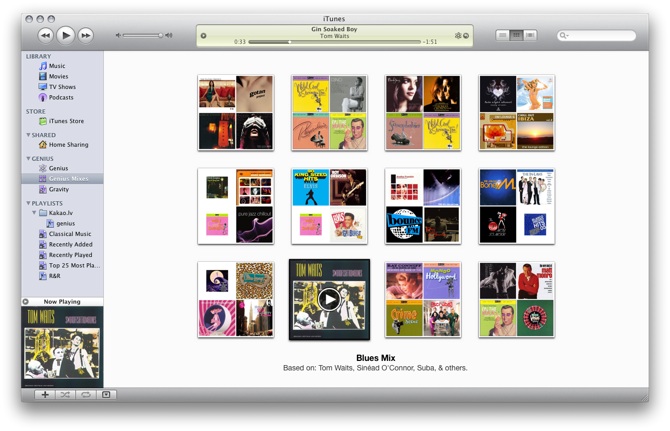Toggle repeat playback

tap(85, 395)
